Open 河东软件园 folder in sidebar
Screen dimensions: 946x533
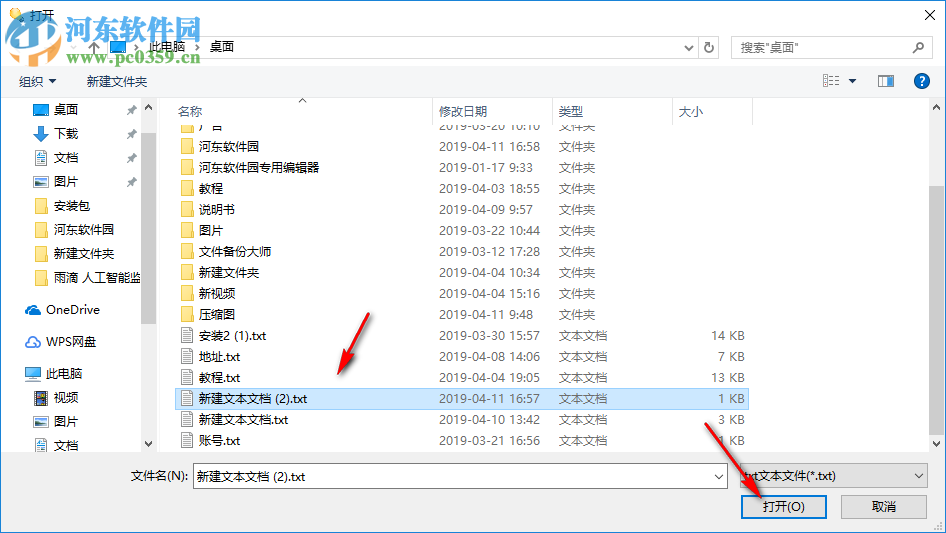click(x=83, y=229)
